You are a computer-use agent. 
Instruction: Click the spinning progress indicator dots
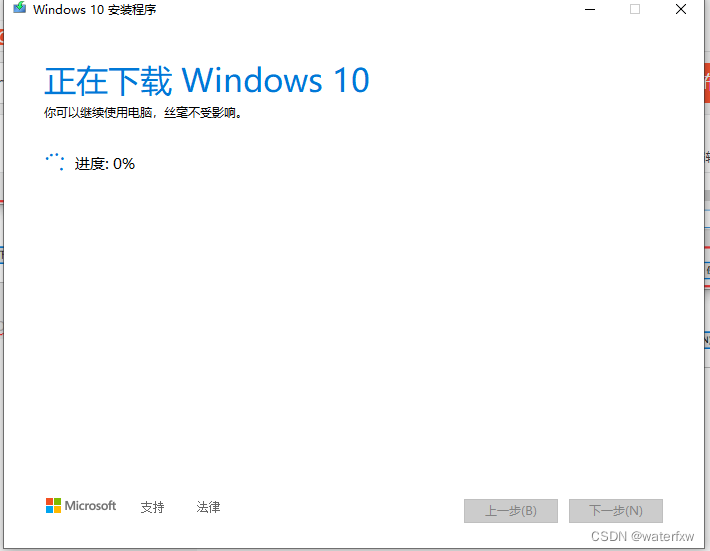[55, 162]
